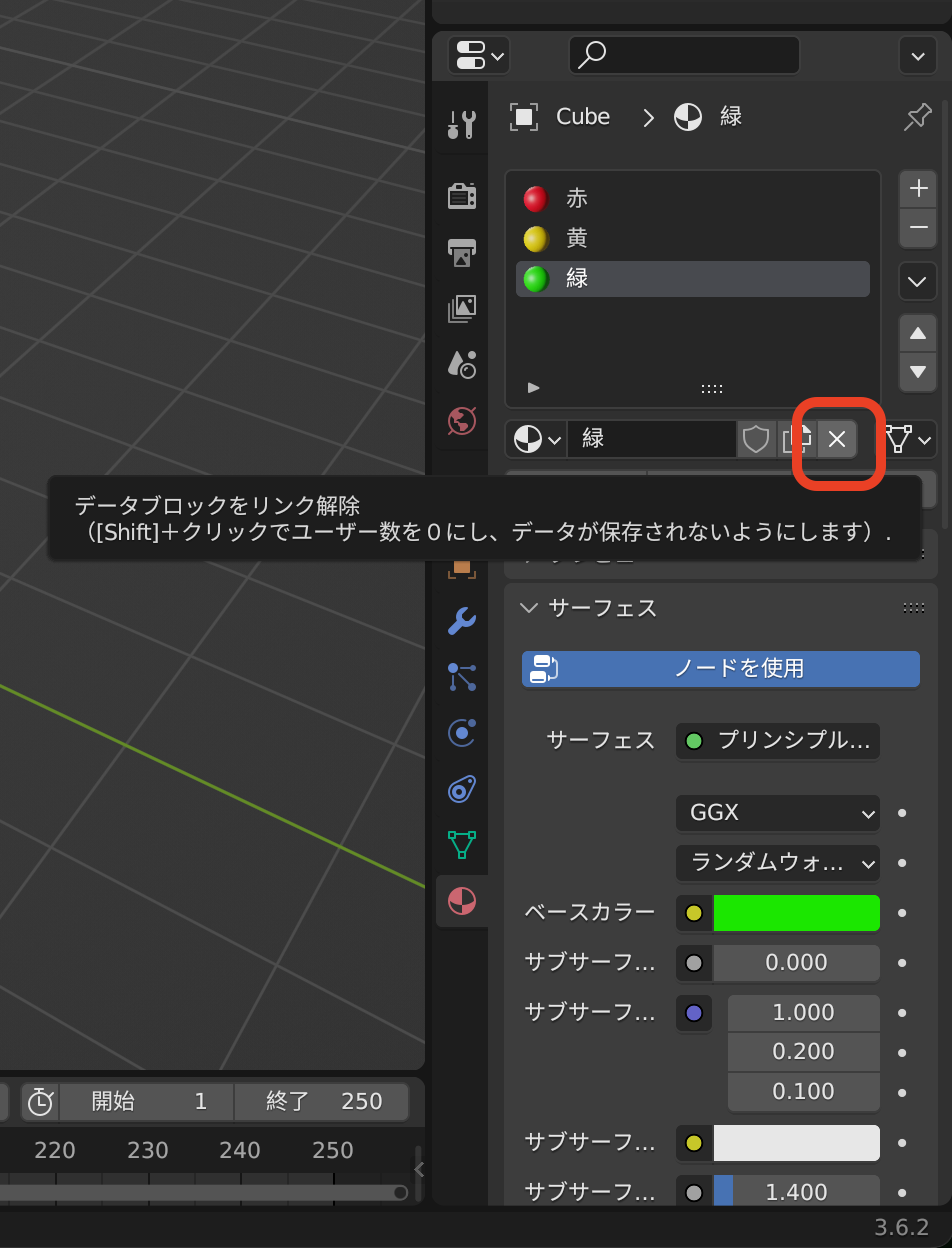Open the View Layer properties tab
The width and height of the screenshot is (952, 1248).
462,308
